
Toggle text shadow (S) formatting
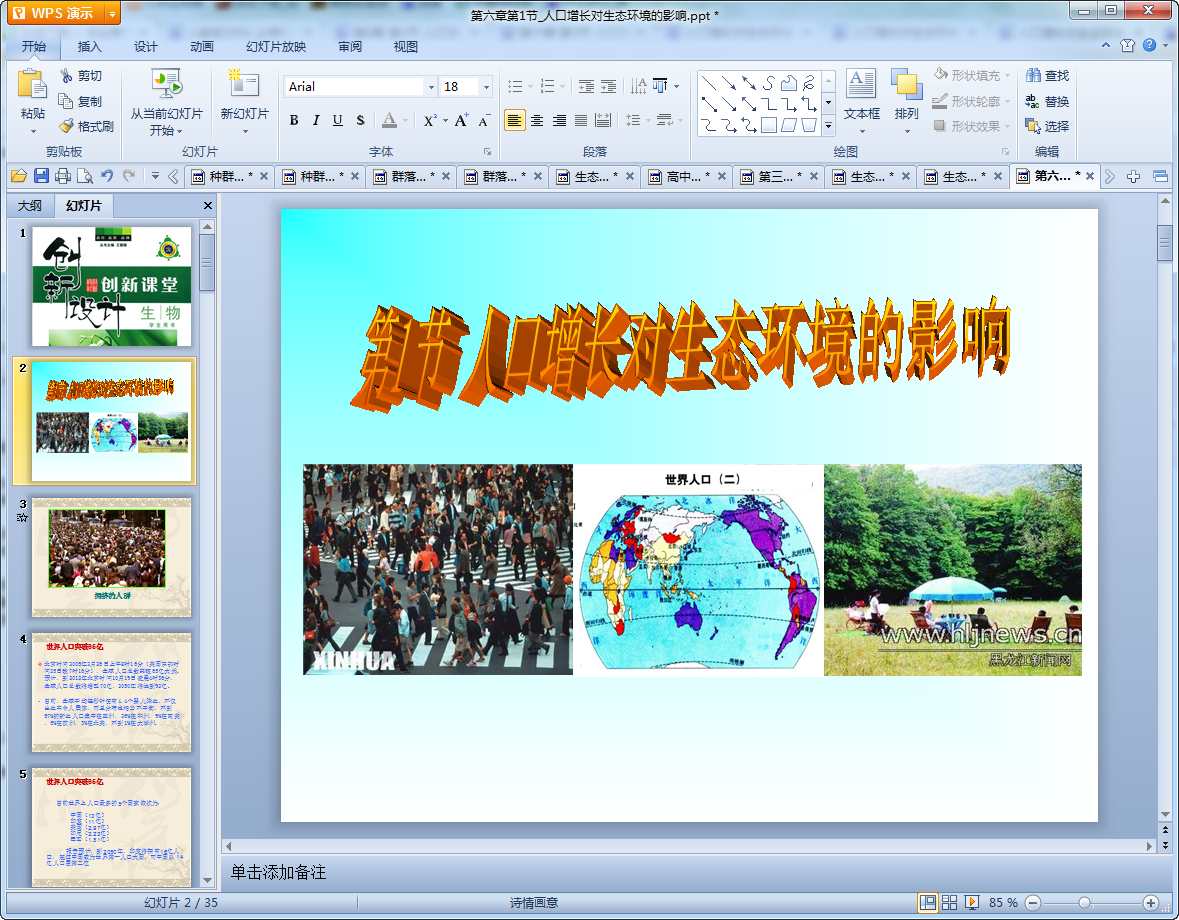pos(360,120)
